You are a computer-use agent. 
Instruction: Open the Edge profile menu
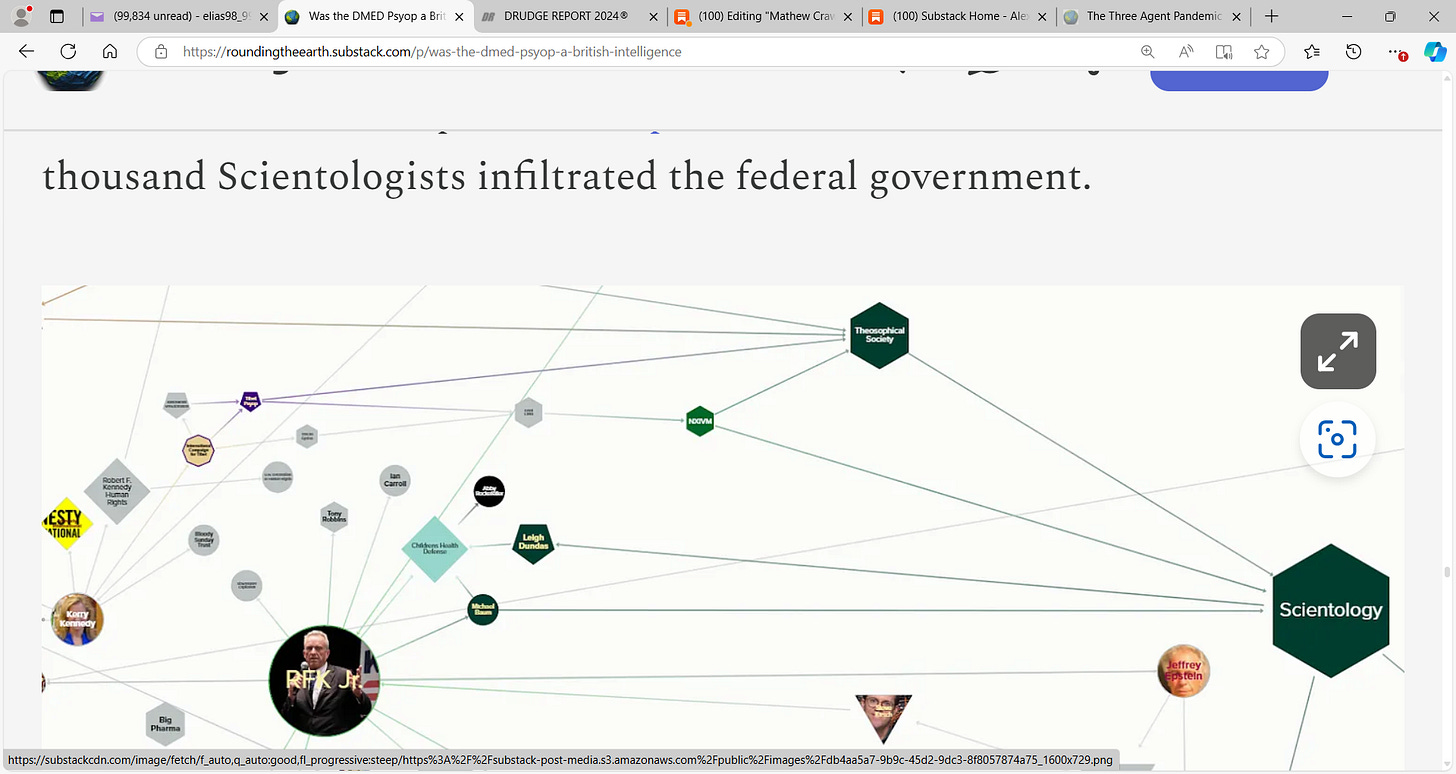[x=21, y=16]
